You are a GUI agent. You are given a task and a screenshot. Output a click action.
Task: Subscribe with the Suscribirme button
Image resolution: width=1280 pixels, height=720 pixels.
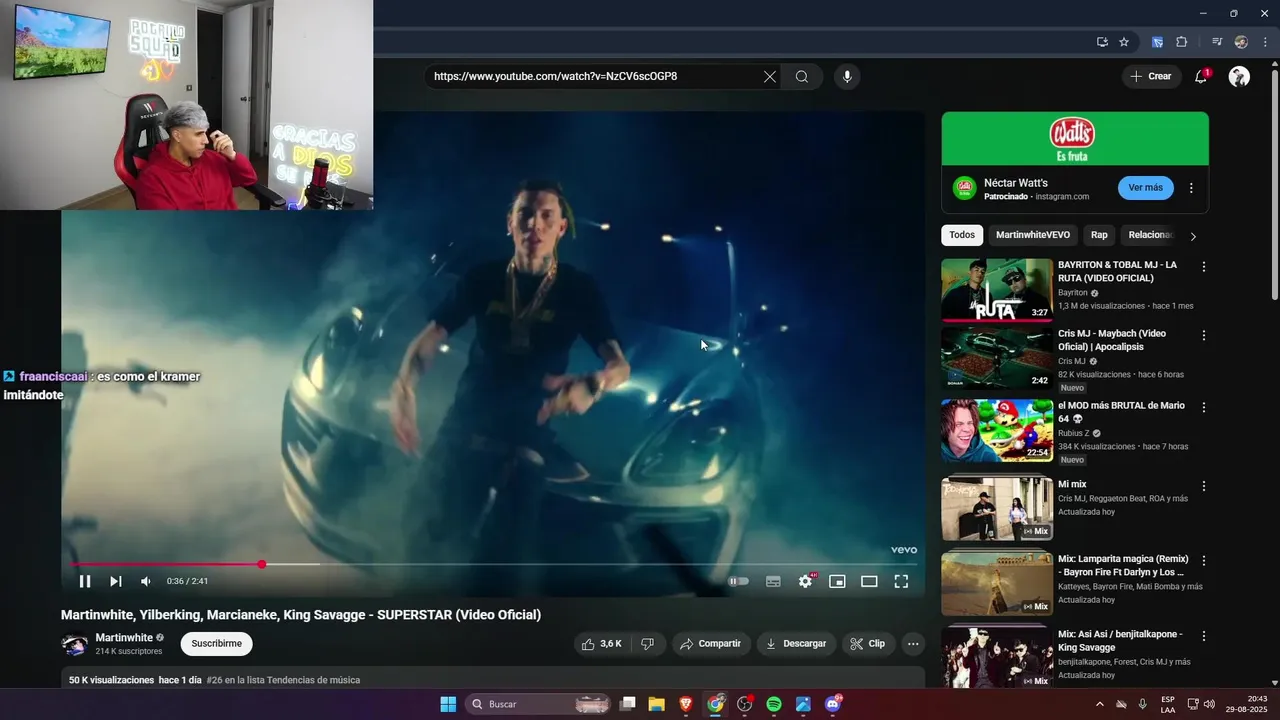[x=216, y=644]
